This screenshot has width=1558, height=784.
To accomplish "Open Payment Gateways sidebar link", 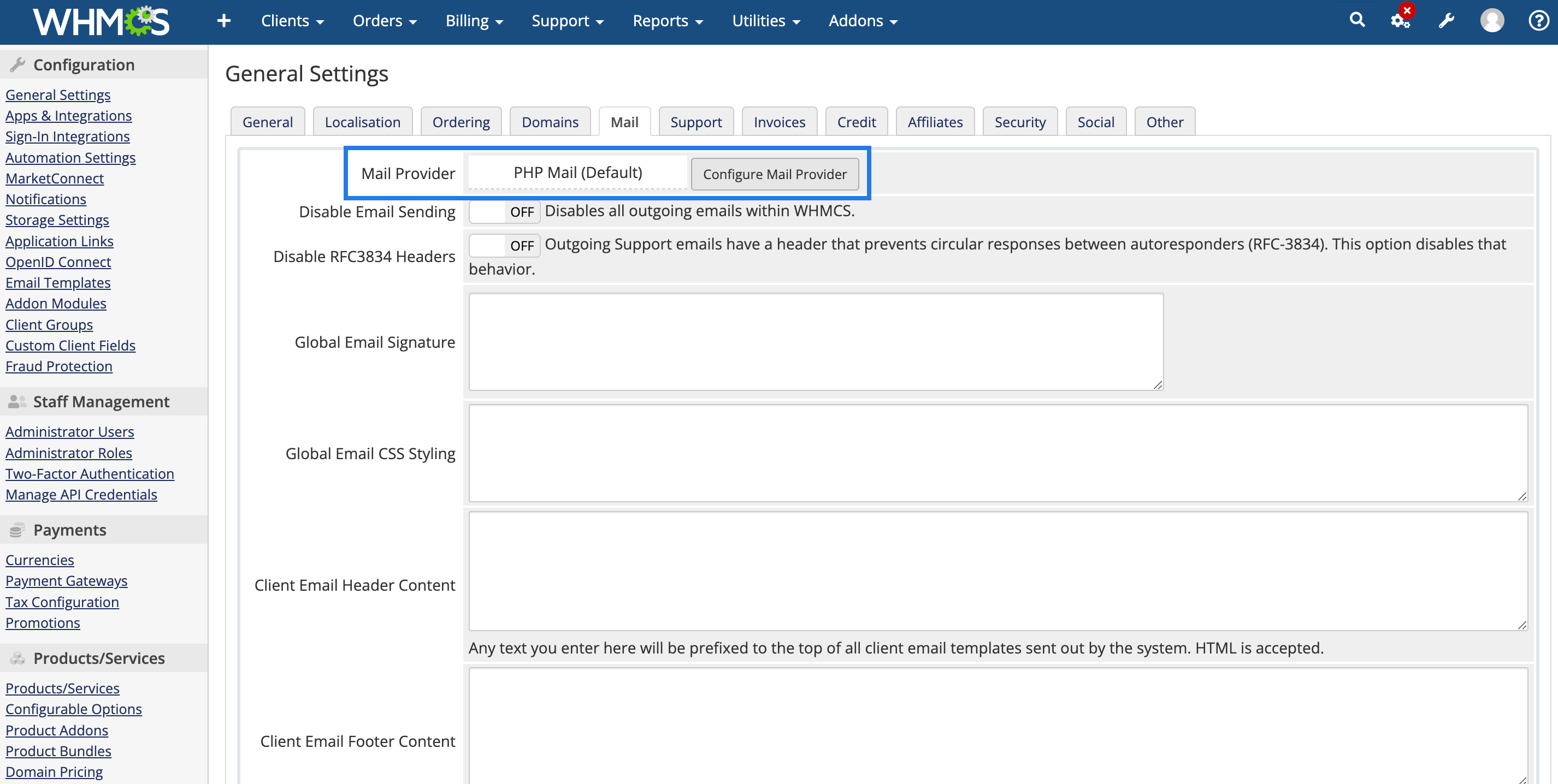I will tap(67, 581).
